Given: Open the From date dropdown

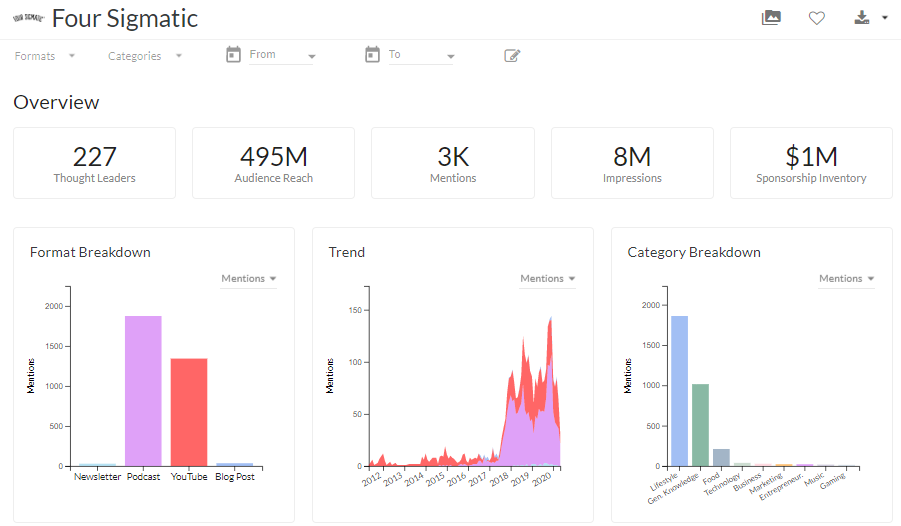Looking at the screenshot, I should 282,55.
